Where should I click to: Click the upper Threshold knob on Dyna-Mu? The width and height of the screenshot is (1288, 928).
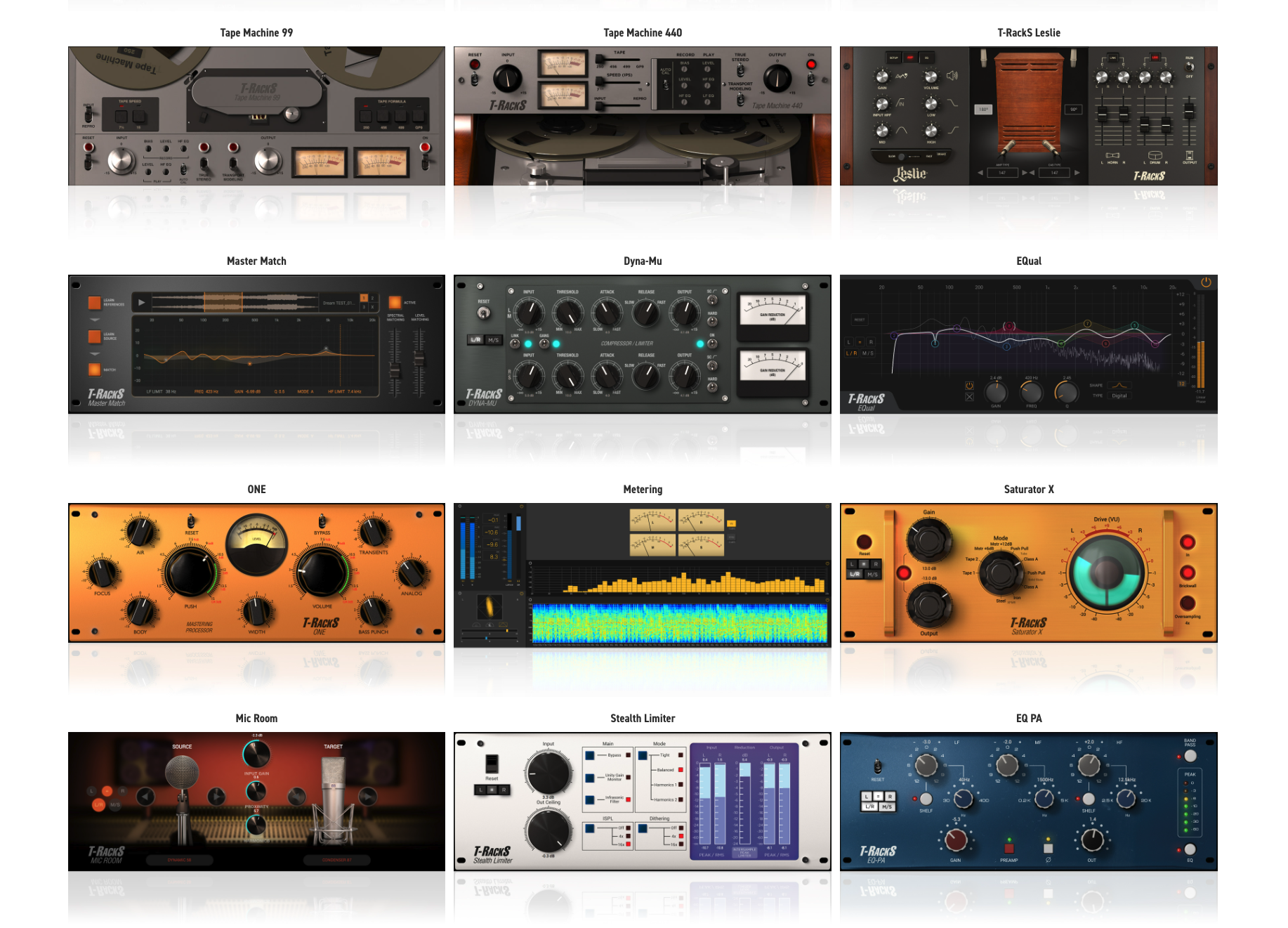point(567,312)
